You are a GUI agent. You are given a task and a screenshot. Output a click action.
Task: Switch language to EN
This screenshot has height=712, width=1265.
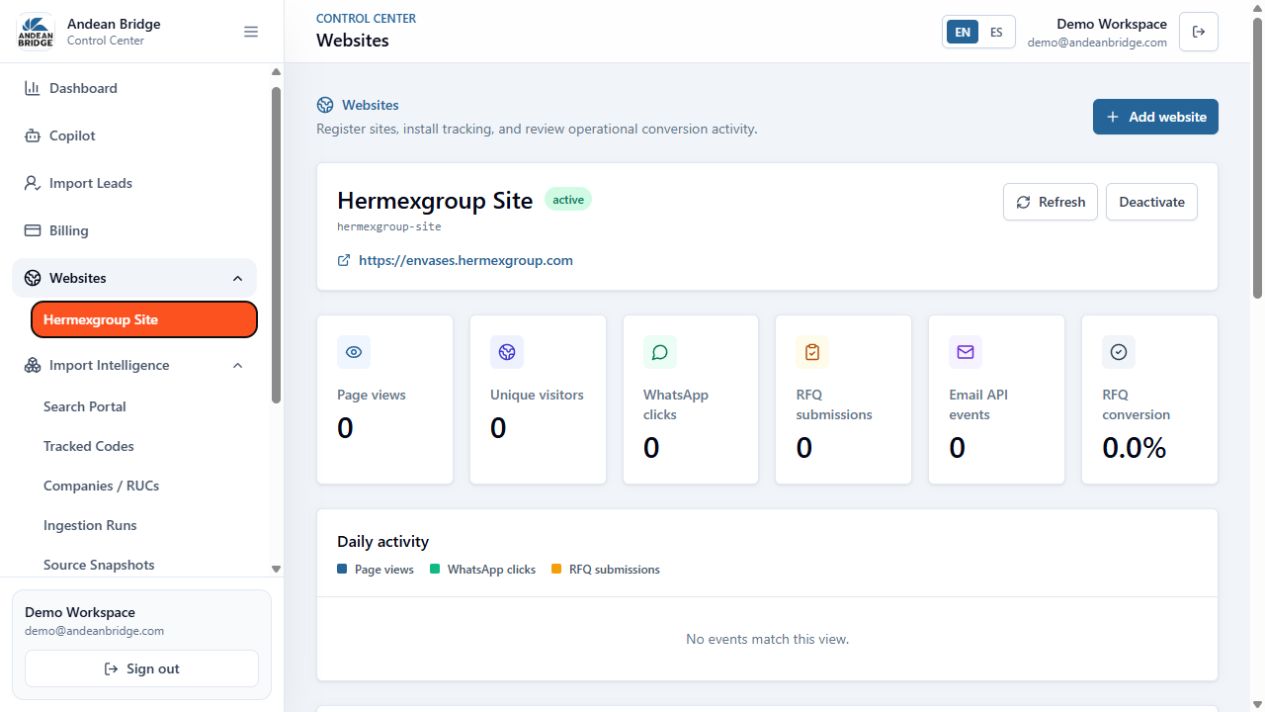(x=962, y=32)
